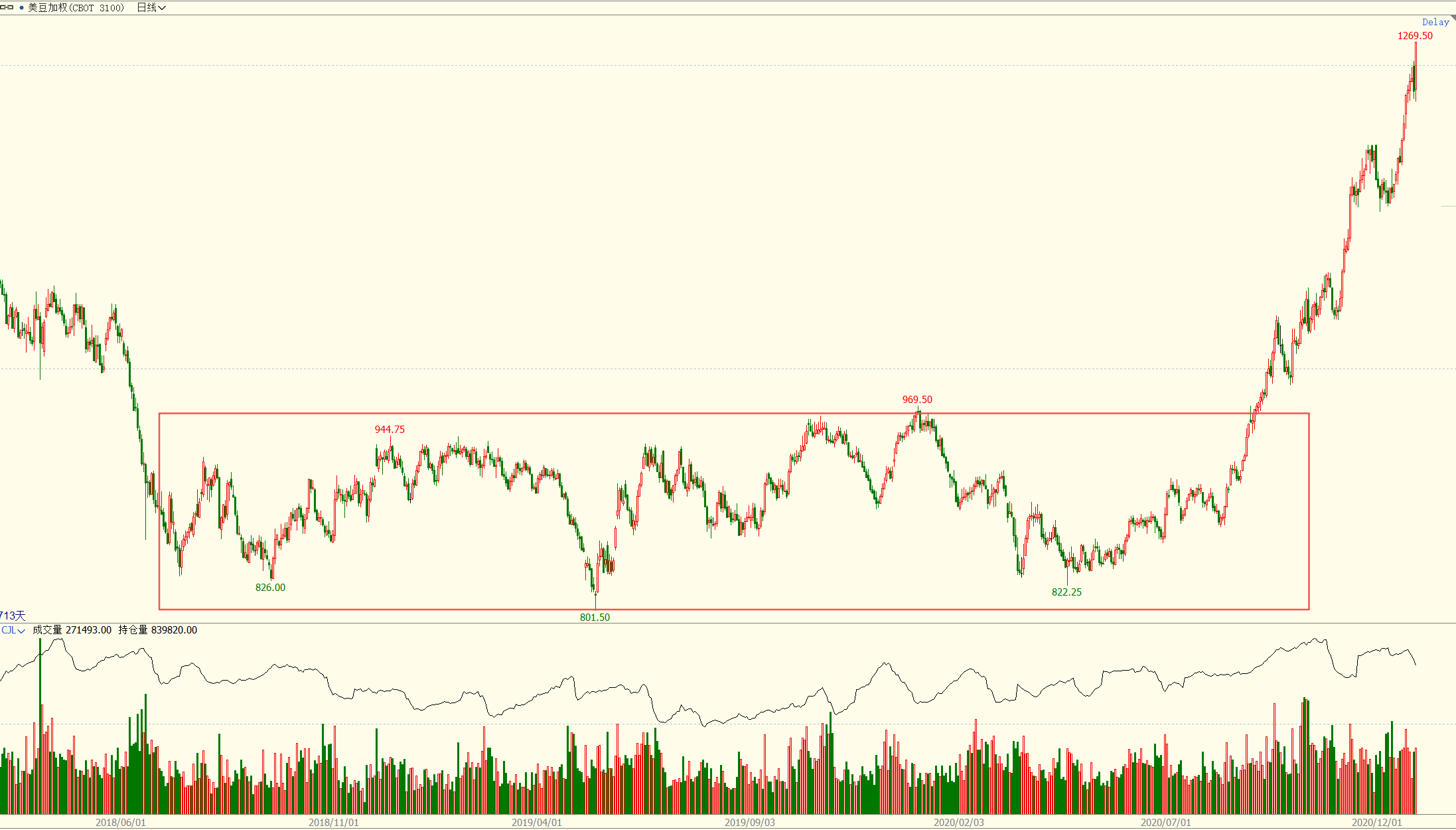Click the 713天 range label
Image resolution: width=1456 pixels, height=830 pixels.
coord(12,616)
